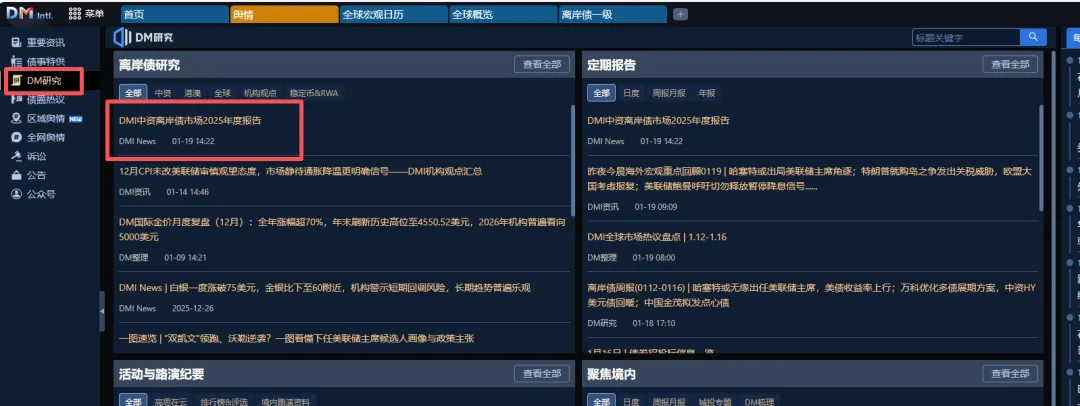Click the 01-19 08:00 timestamp

(654, 258)
